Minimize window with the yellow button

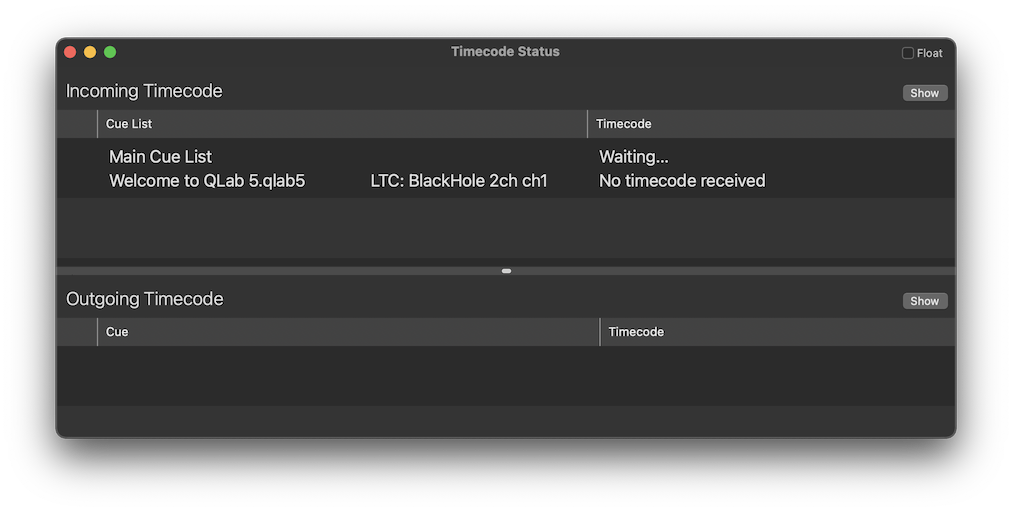tap(90, 52)
